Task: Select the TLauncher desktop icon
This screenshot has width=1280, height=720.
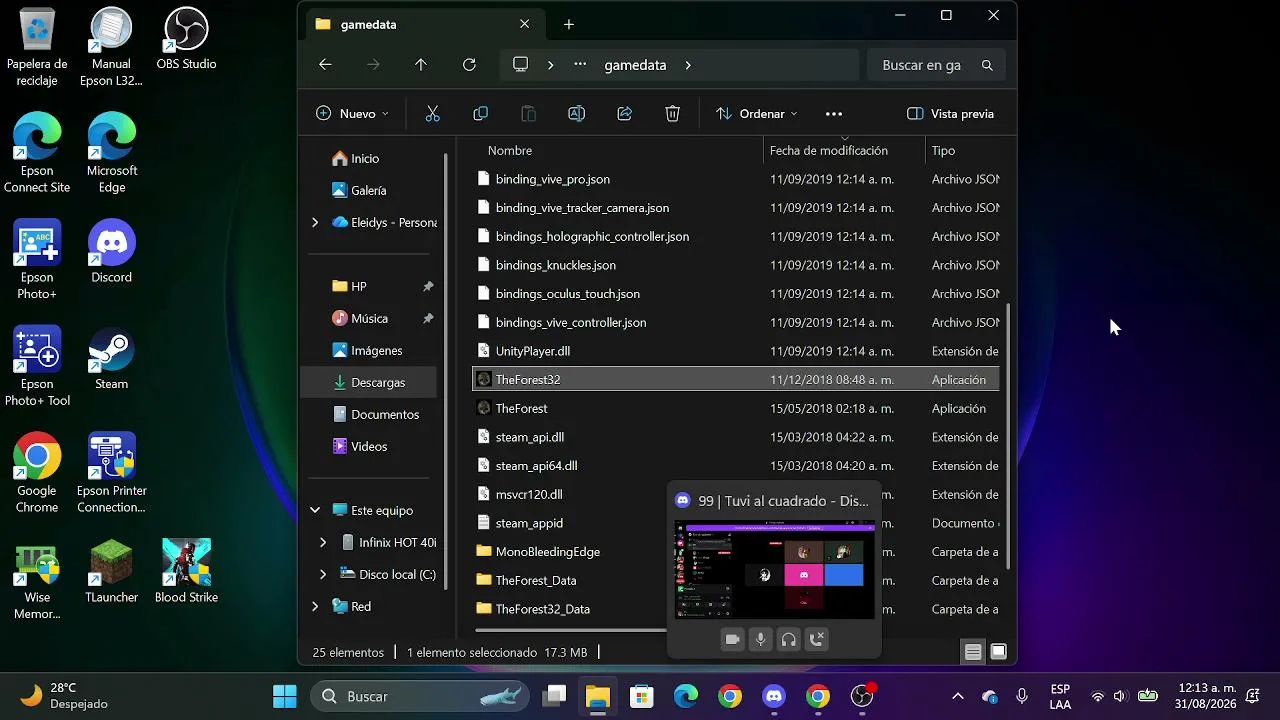Action: pyautogui.click(x=111, y=572)
